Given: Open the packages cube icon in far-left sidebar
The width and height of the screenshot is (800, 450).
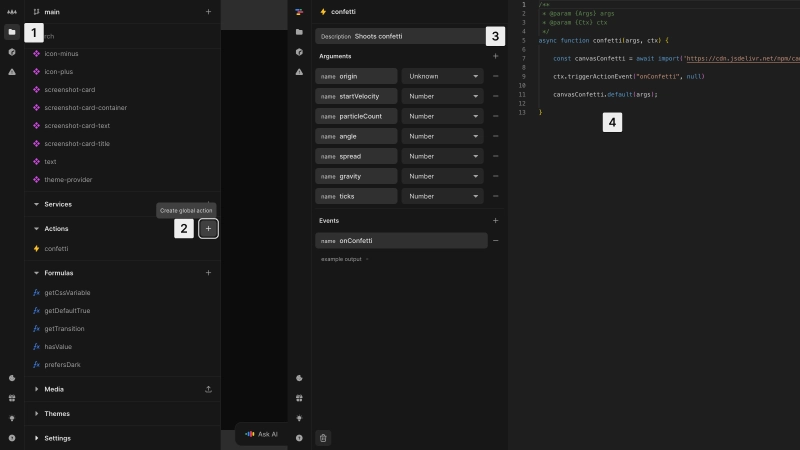Looking at the screenshot, I should [x=12, y=52].
